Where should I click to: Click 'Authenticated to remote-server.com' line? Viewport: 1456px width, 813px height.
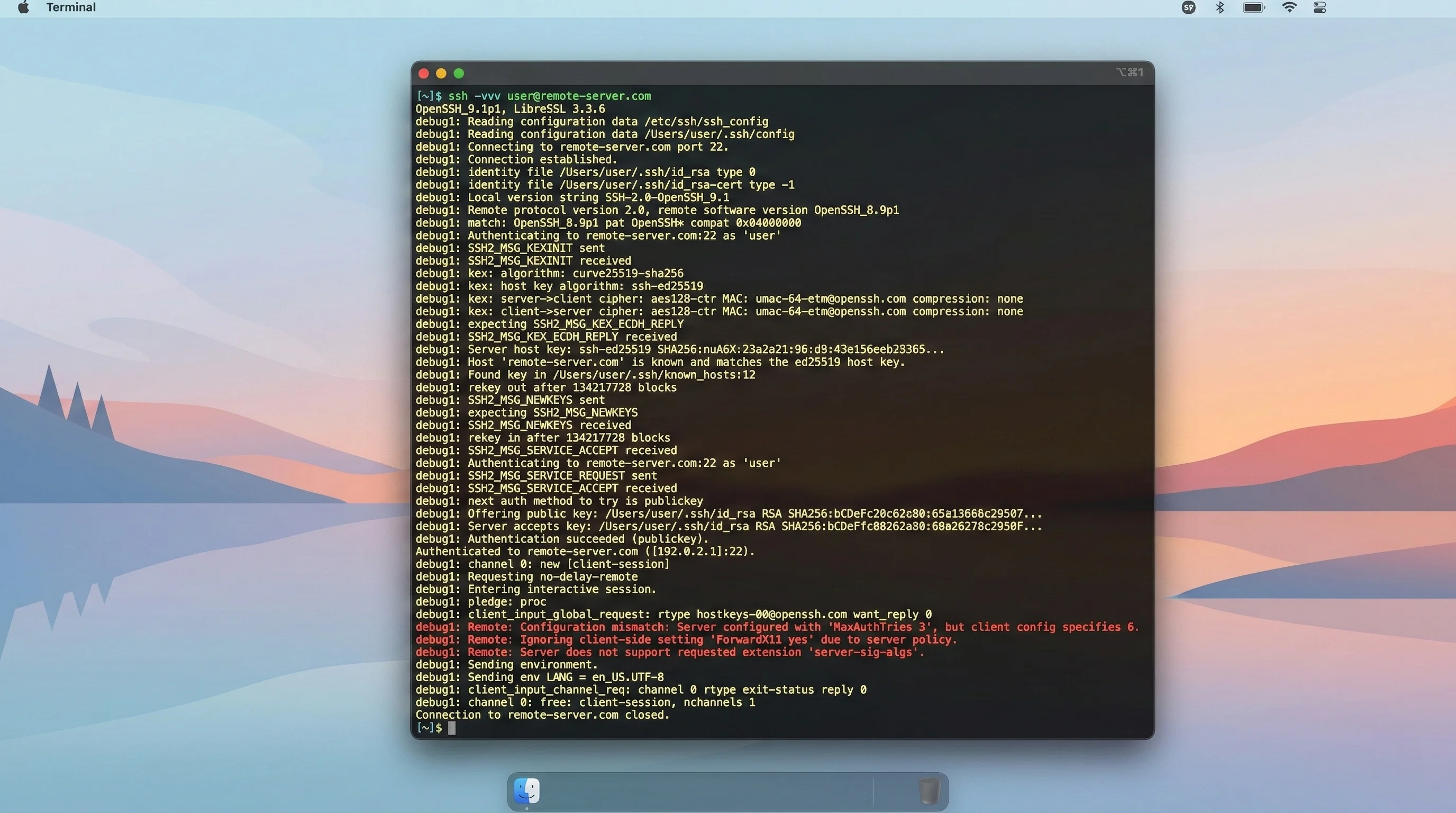[x=585, y=551]
